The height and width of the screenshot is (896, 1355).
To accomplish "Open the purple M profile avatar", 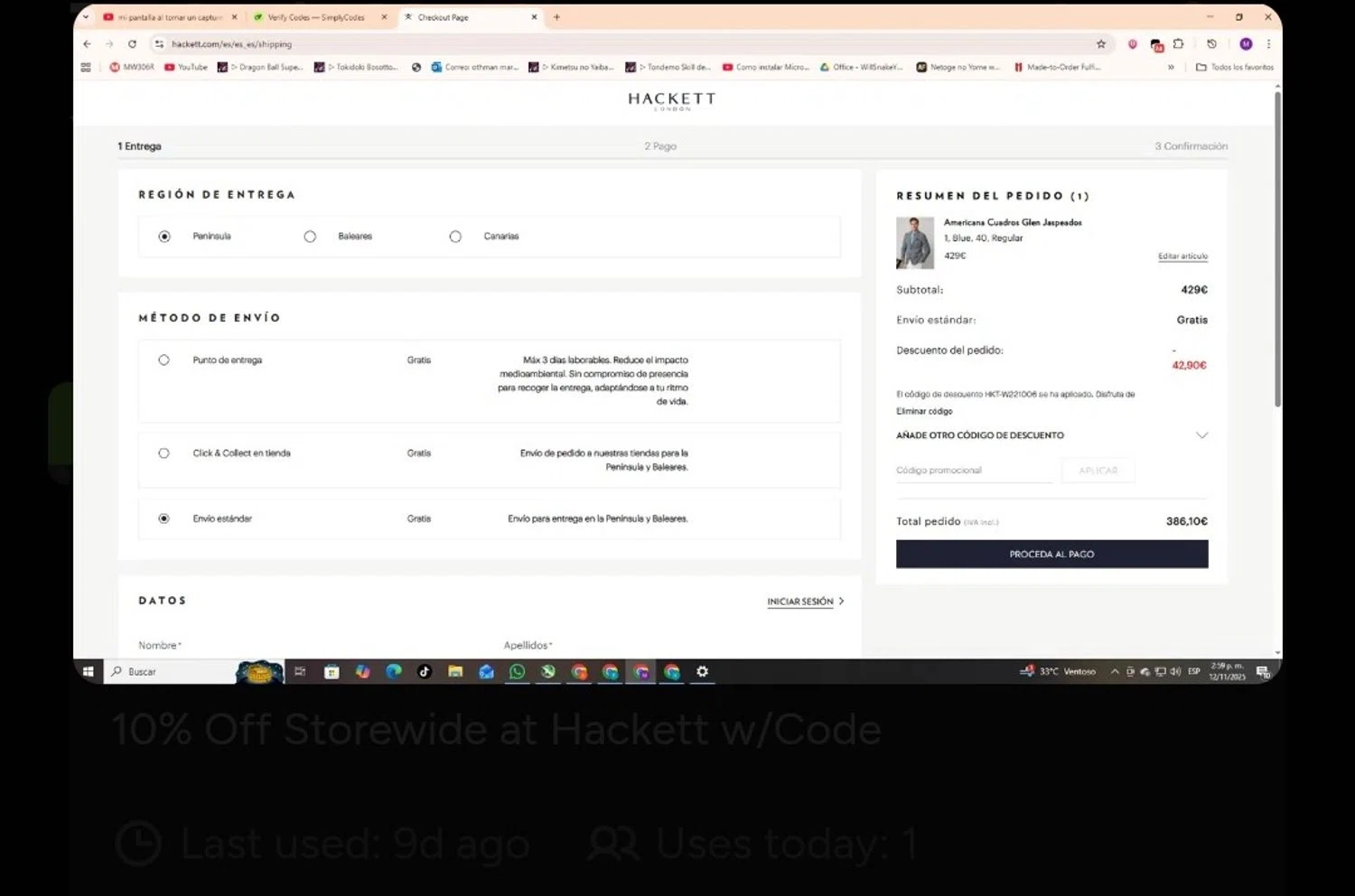I will click(1246, 43).
